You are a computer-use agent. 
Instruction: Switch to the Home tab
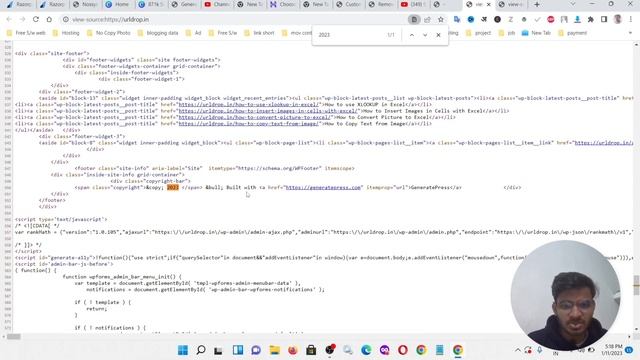click(118, 4)
